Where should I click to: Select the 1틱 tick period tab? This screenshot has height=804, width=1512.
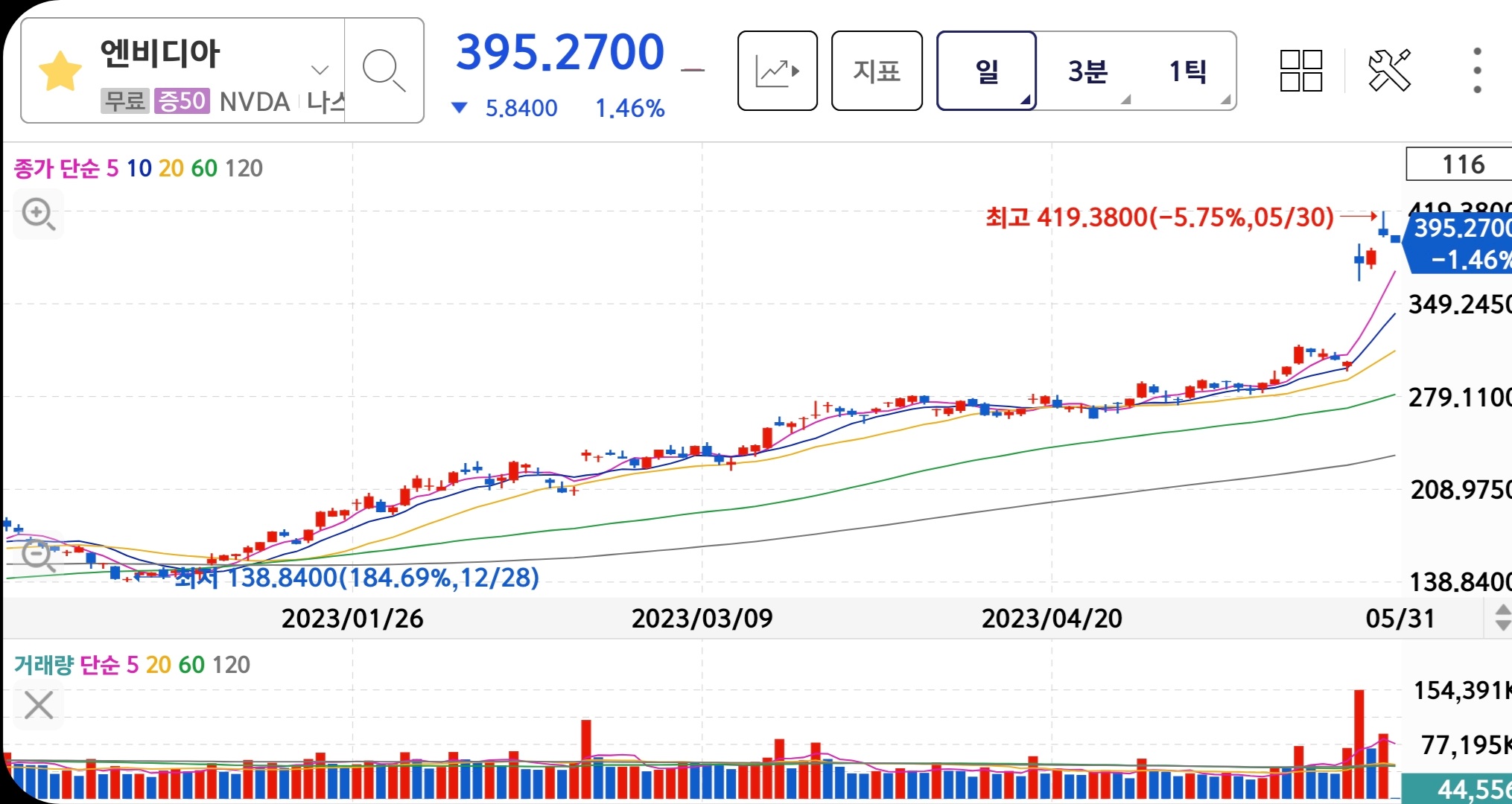click(x=1187, y=71)
